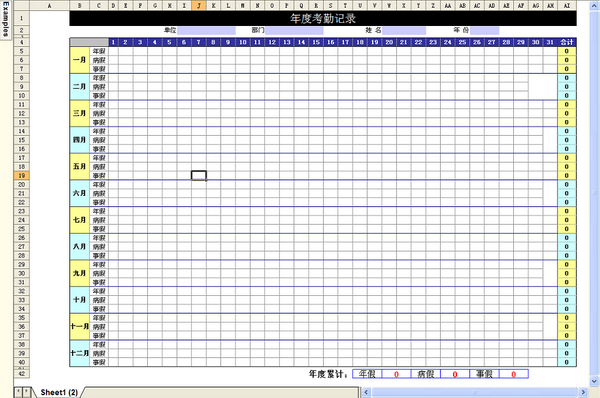Image resolution: width=600 pixels, height=398 pixels.
Task: Click the day 15 header cell
Action: pyautogui.click(x=316, y=42)
